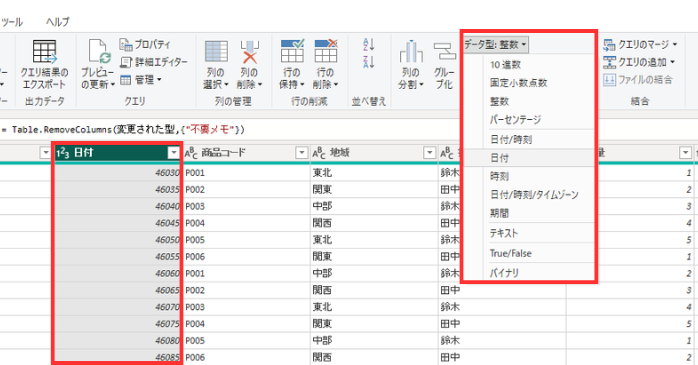698x365 pixels.
Task: Select cell 46065 in 日付 column
Action: tap(117, 290)
